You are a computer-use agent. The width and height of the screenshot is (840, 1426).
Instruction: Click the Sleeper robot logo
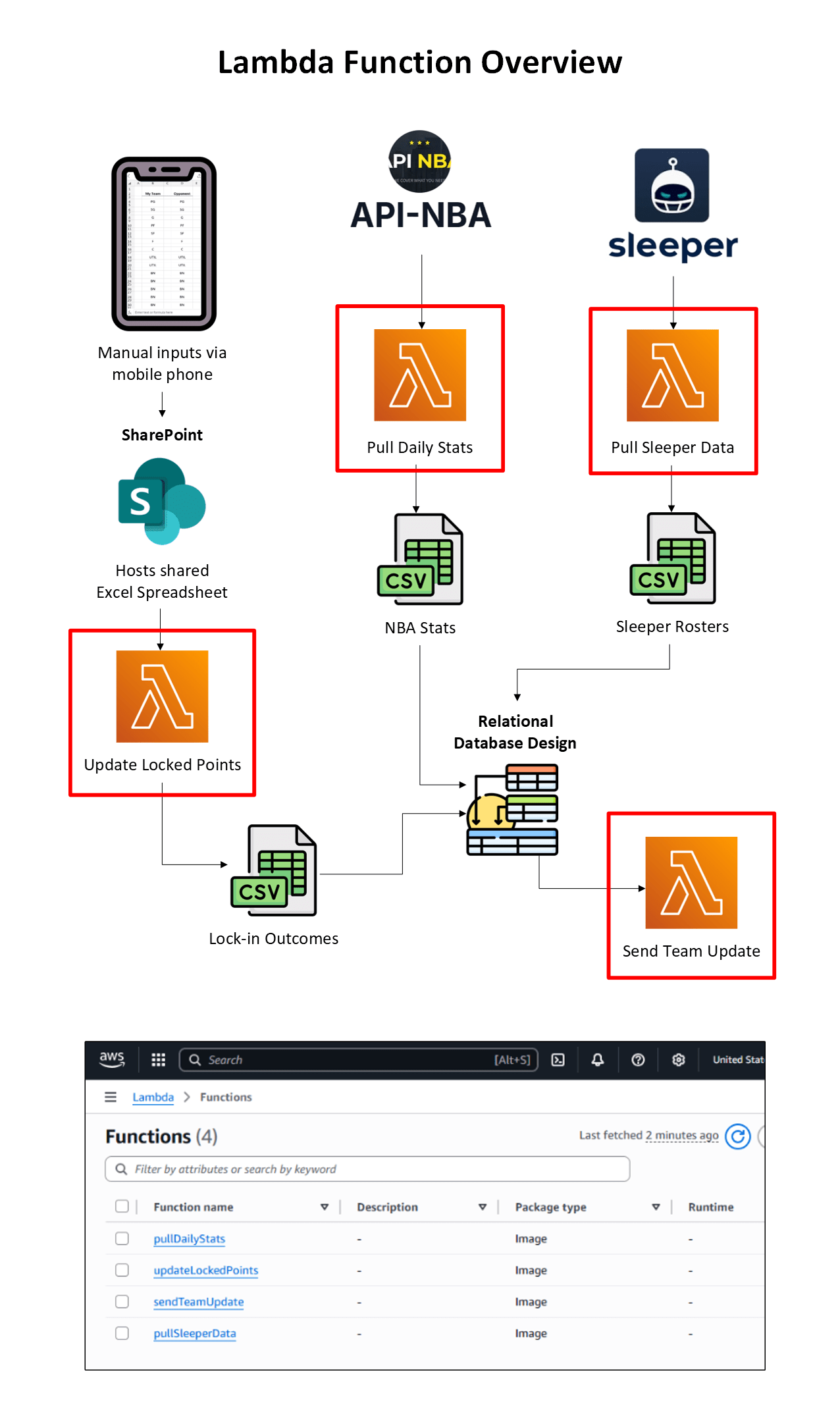point(671,185)
